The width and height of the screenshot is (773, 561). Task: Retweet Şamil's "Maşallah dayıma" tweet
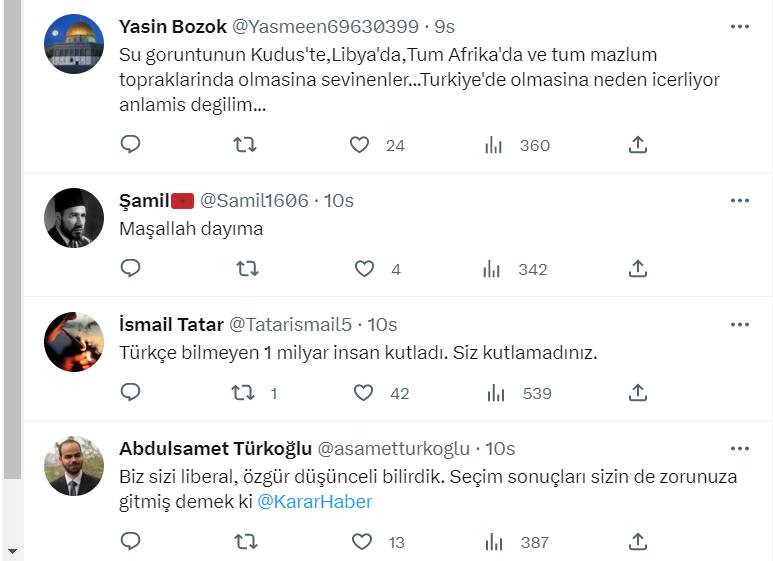point(246,269)
